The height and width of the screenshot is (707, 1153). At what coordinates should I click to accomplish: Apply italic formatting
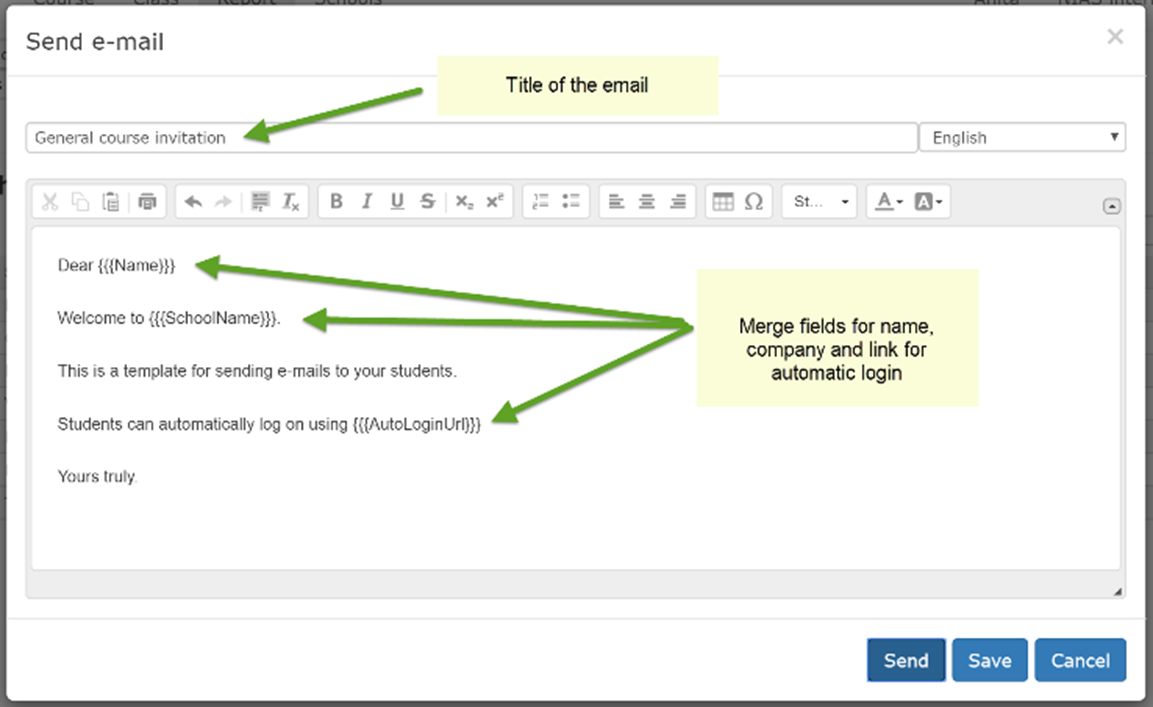[x=367, y=202]
